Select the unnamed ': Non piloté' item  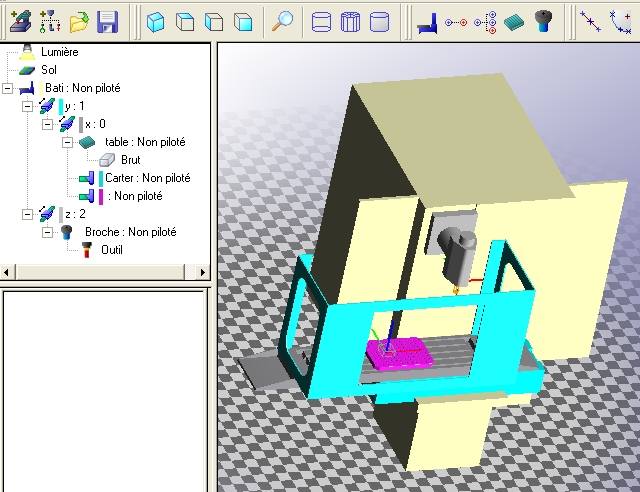click(135, 196)
